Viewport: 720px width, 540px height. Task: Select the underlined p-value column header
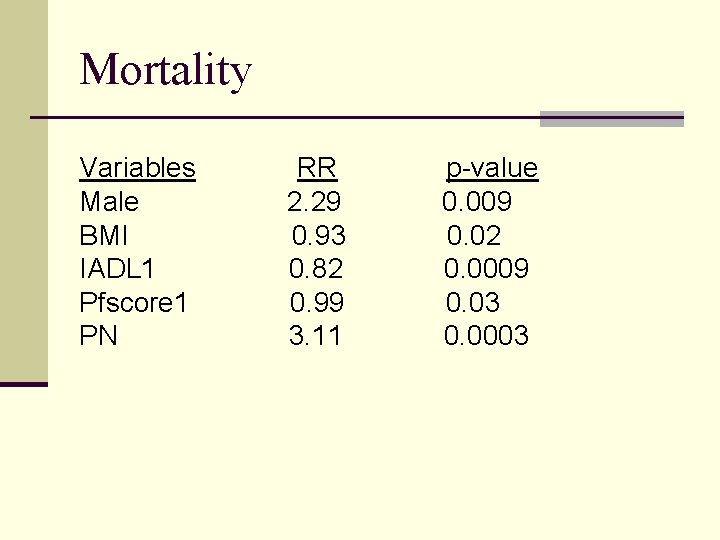click(491, 168)
